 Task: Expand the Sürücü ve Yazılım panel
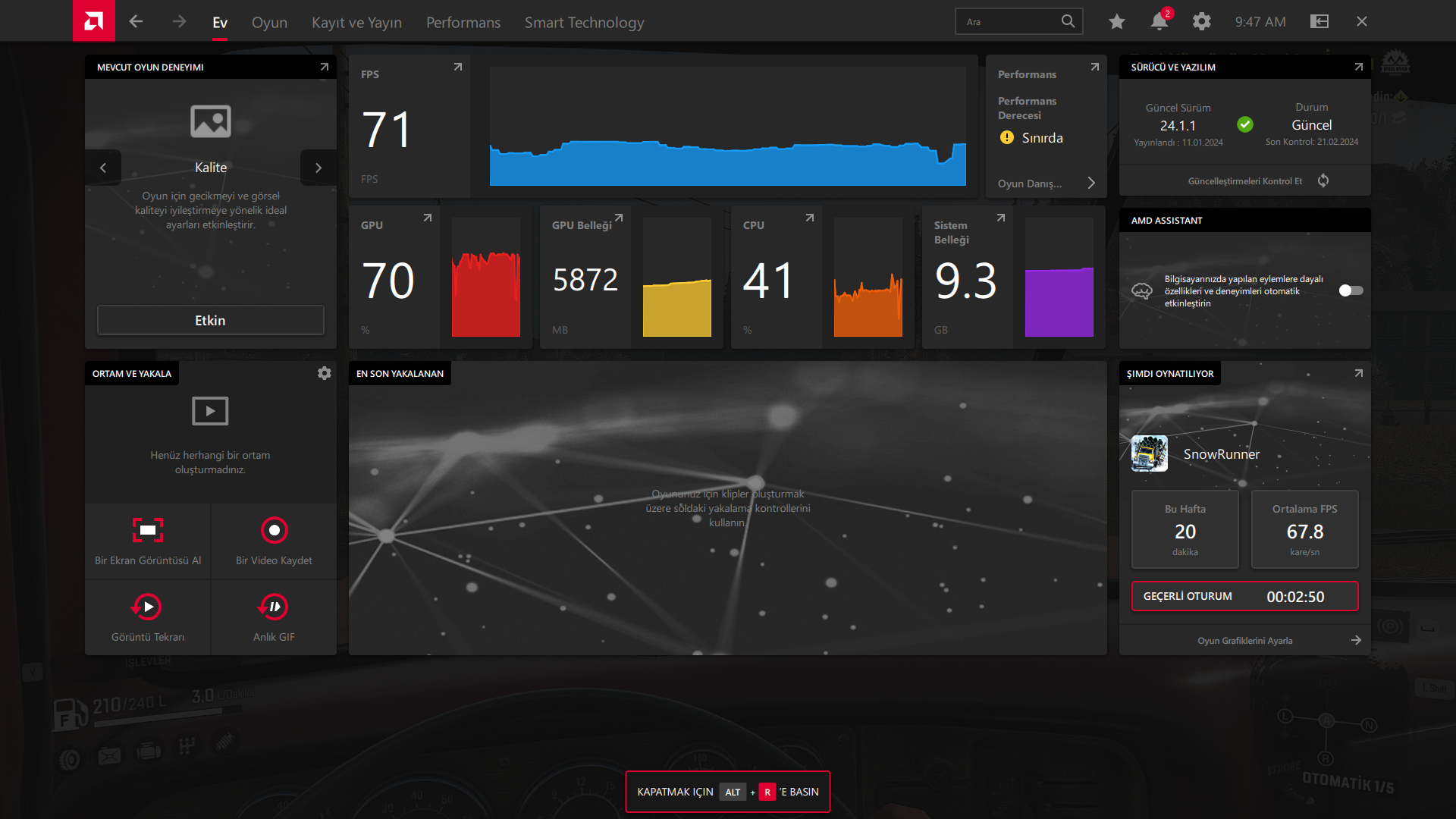[x=1359, y=67]
